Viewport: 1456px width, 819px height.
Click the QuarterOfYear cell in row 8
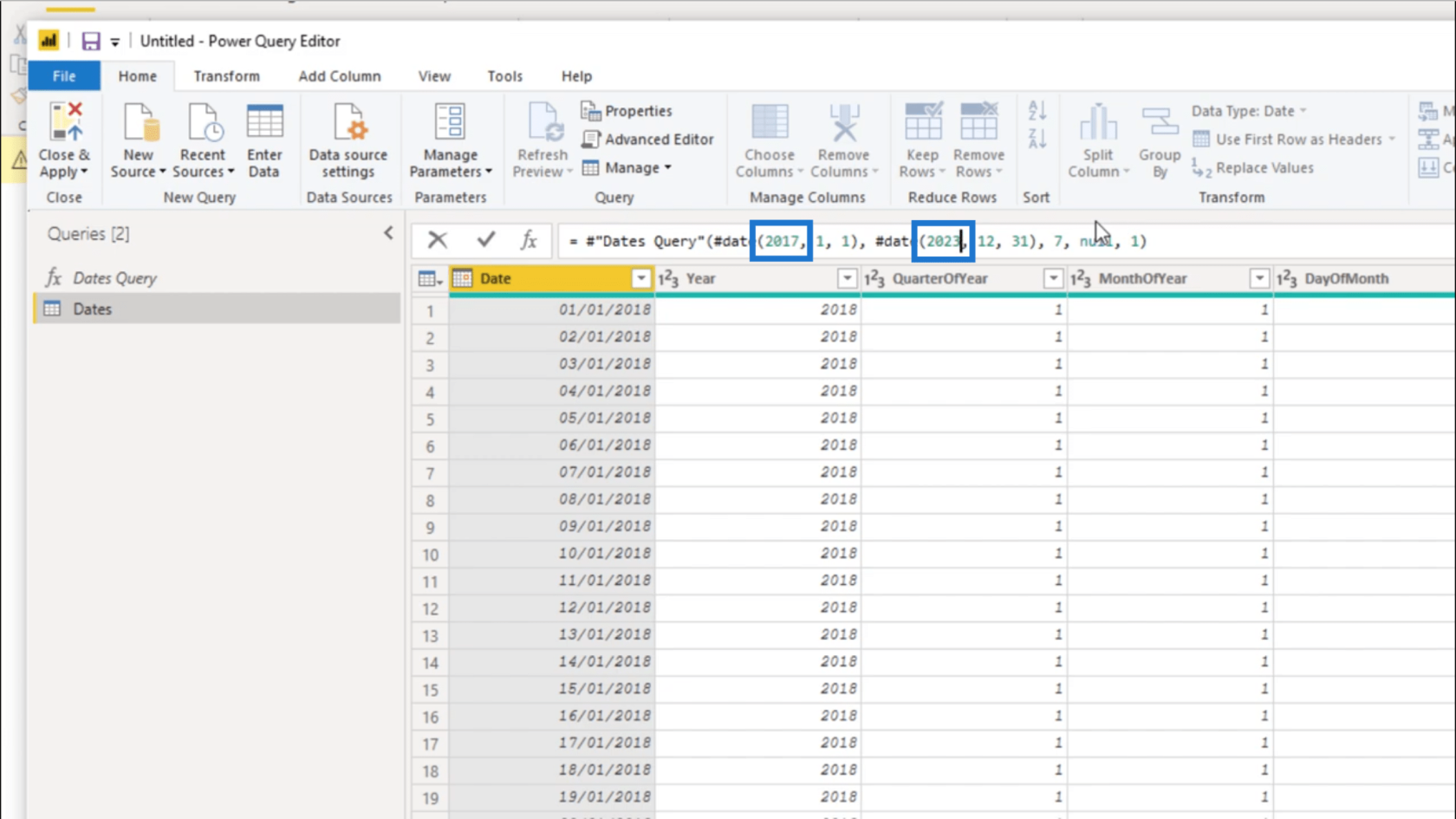(965, 498)
